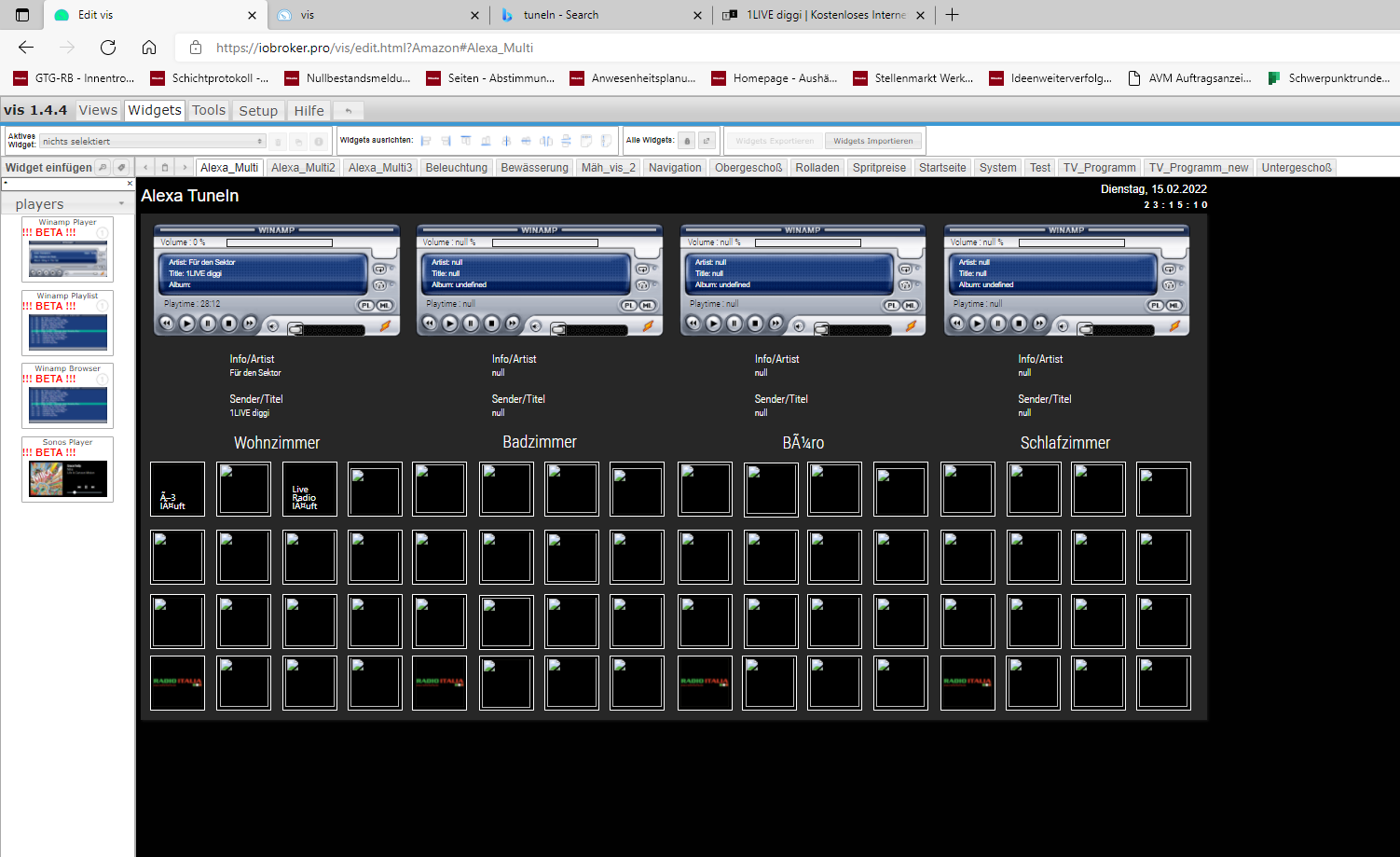The image size is (1400, 857).
Task: Mute speaker icon in Wohnzimmer player
Action: [x=273, y=325]
